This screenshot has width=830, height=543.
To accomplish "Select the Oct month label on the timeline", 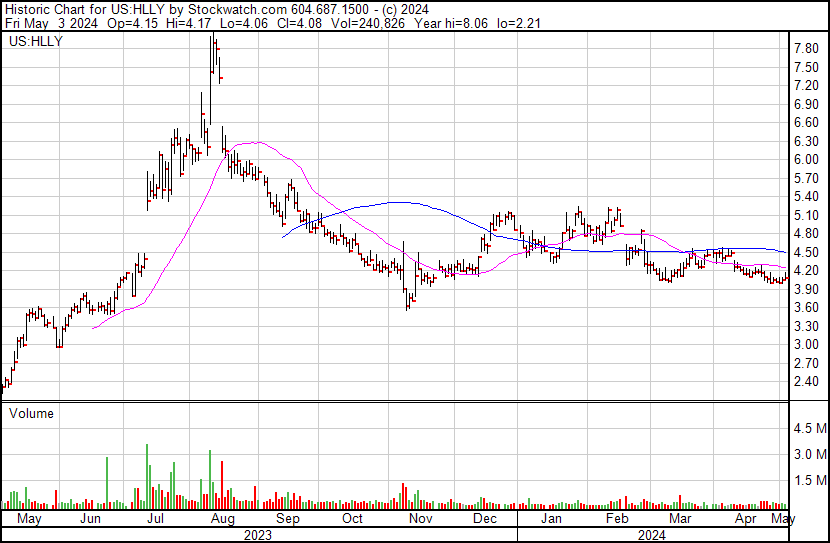I will tap(352, 520).
